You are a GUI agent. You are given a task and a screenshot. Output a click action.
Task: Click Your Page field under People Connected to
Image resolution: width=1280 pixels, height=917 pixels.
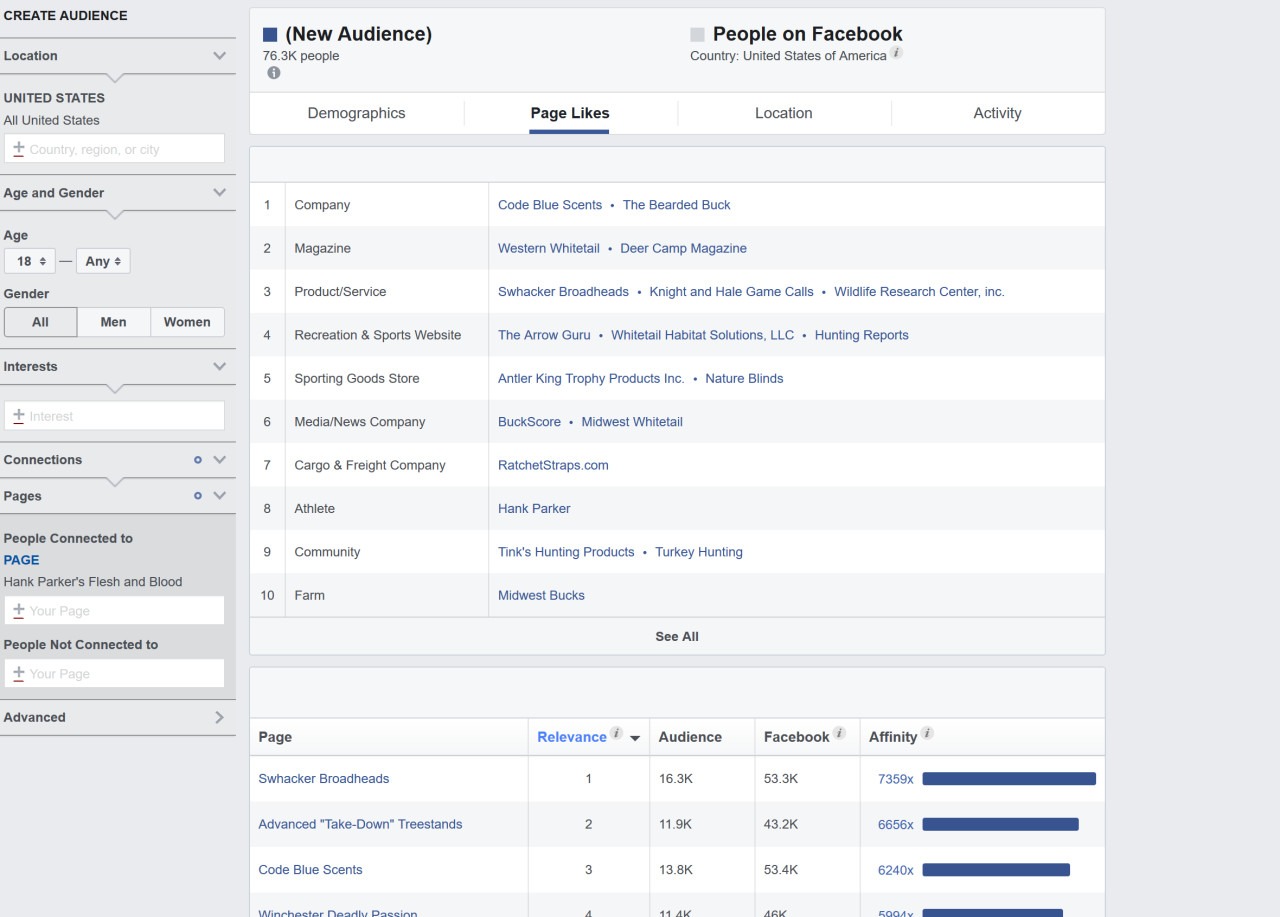[114, 610]
